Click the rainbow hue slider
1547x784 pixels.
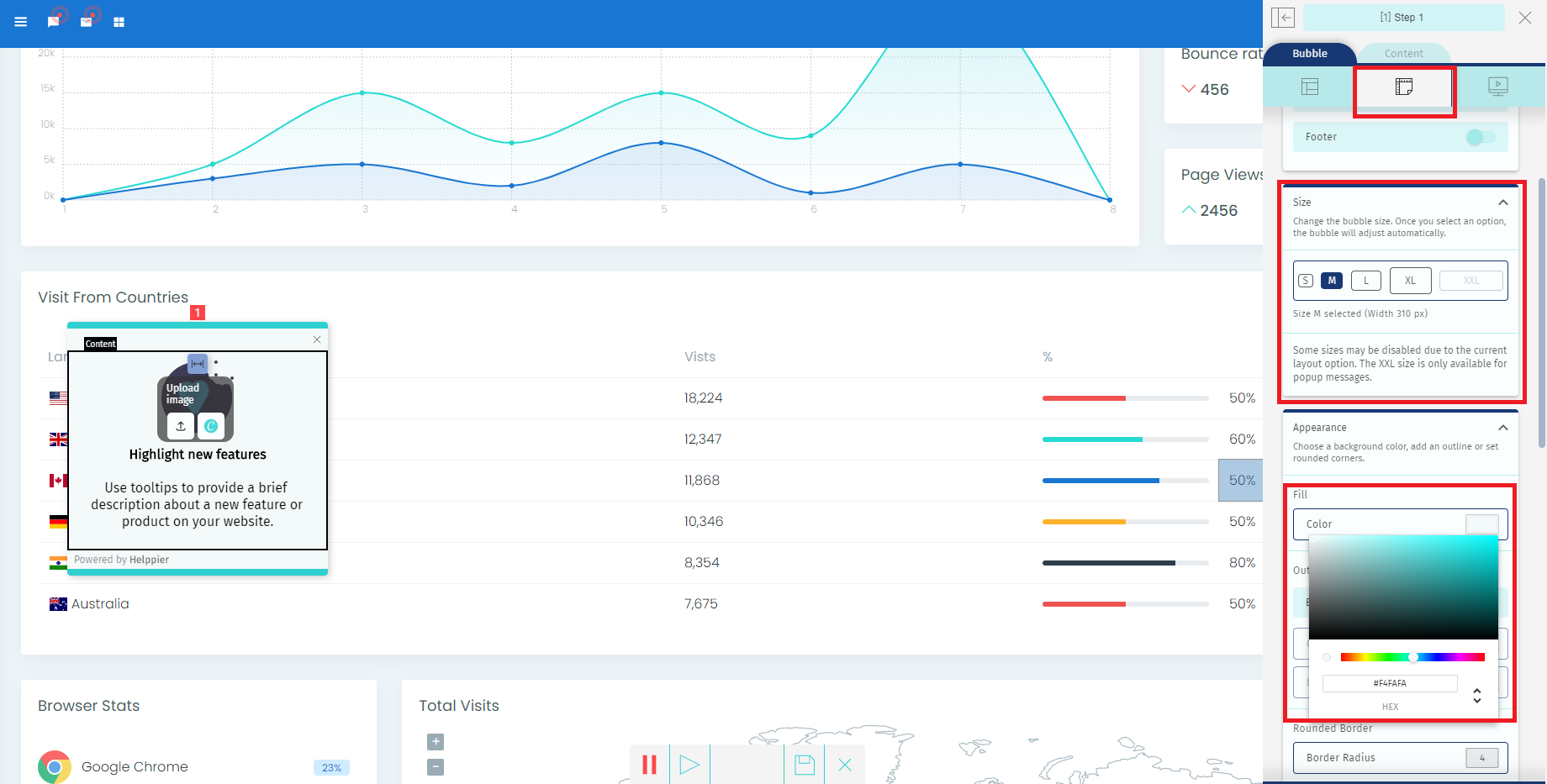click(x=1412, y=657)
